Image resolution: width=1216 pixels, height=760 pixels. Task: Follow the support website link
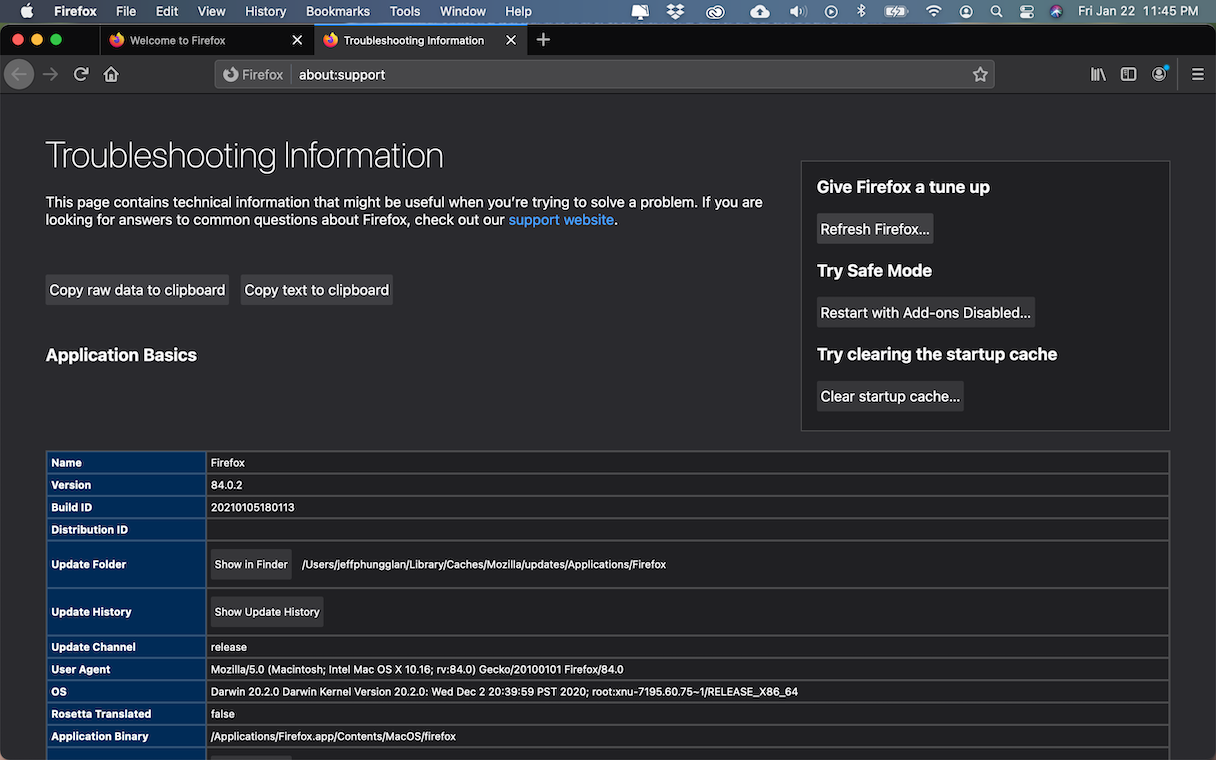pos(561,220)
